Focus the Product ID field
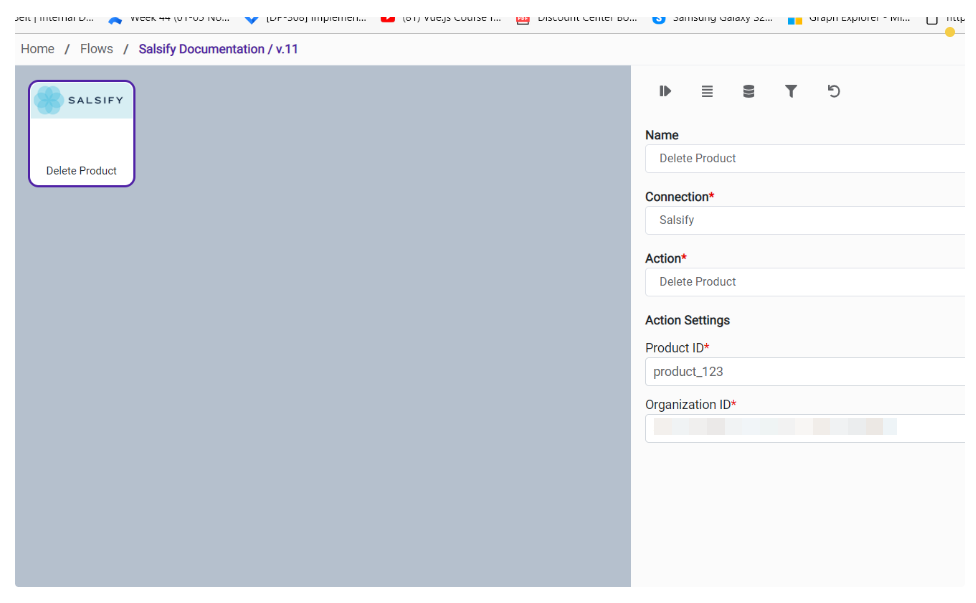Screen dimensions: 976x603 pyautogui.click(x=805, y=372)
